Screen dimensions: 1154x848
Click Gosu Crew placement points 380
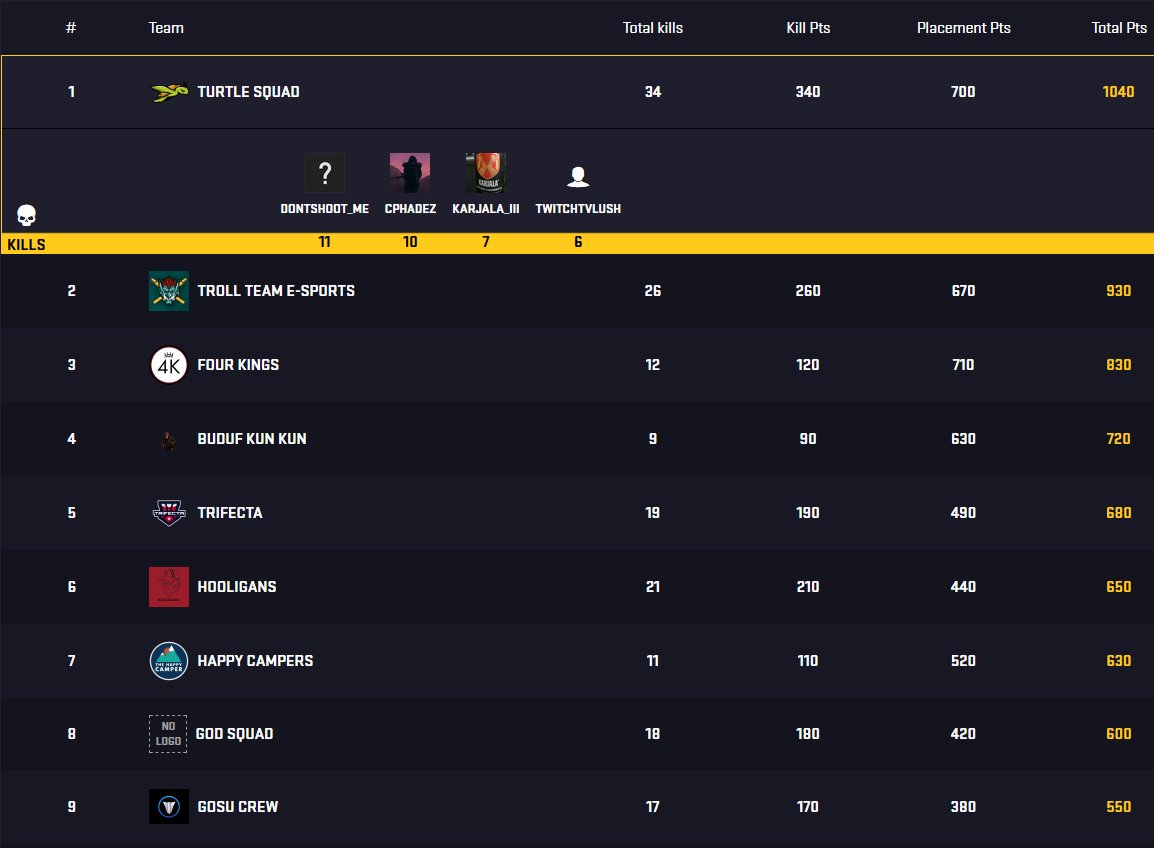(x=963, y=807)
